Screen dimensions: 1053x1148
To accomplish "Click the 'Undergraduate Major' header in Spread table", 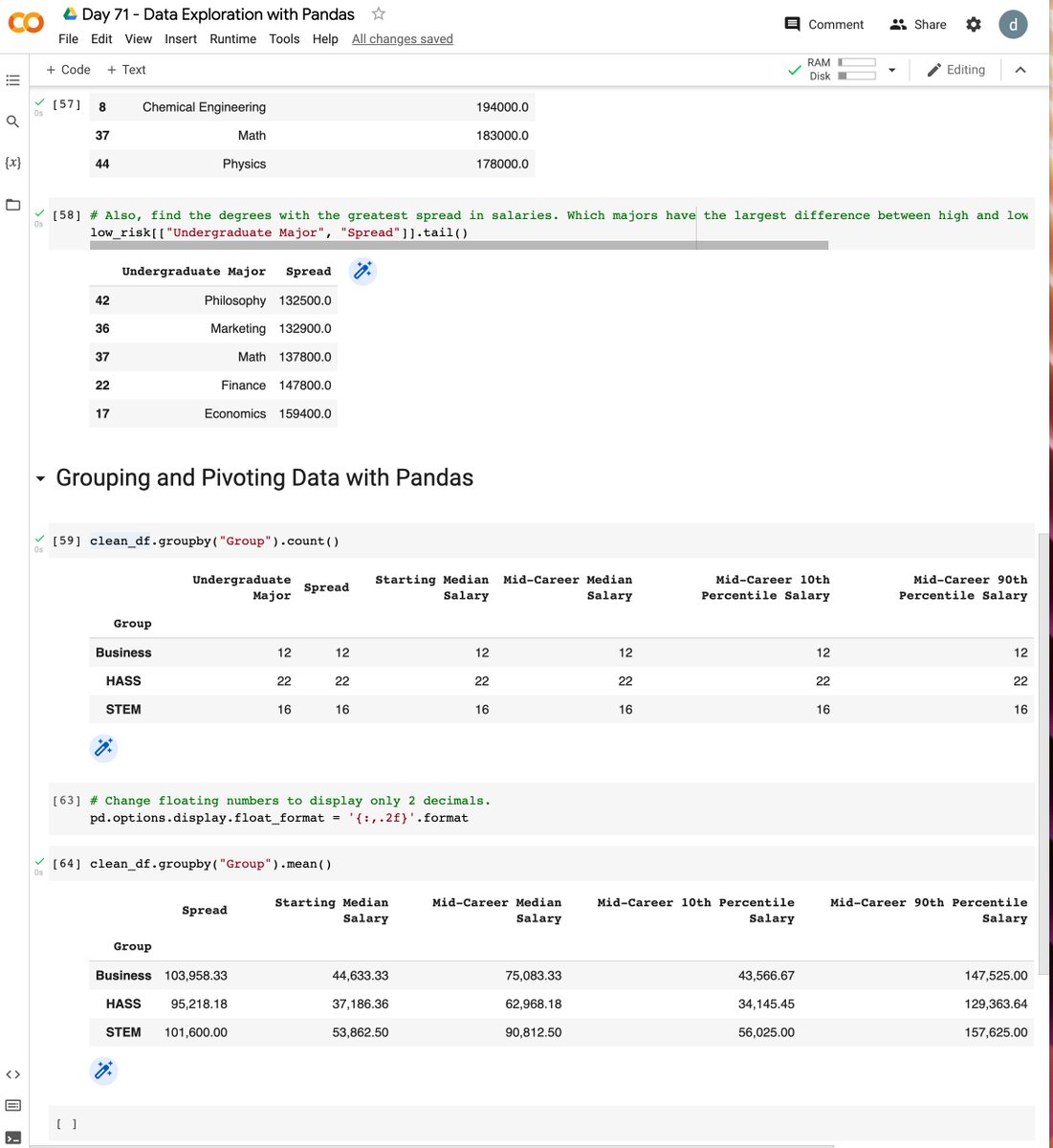I will [194, 272].
